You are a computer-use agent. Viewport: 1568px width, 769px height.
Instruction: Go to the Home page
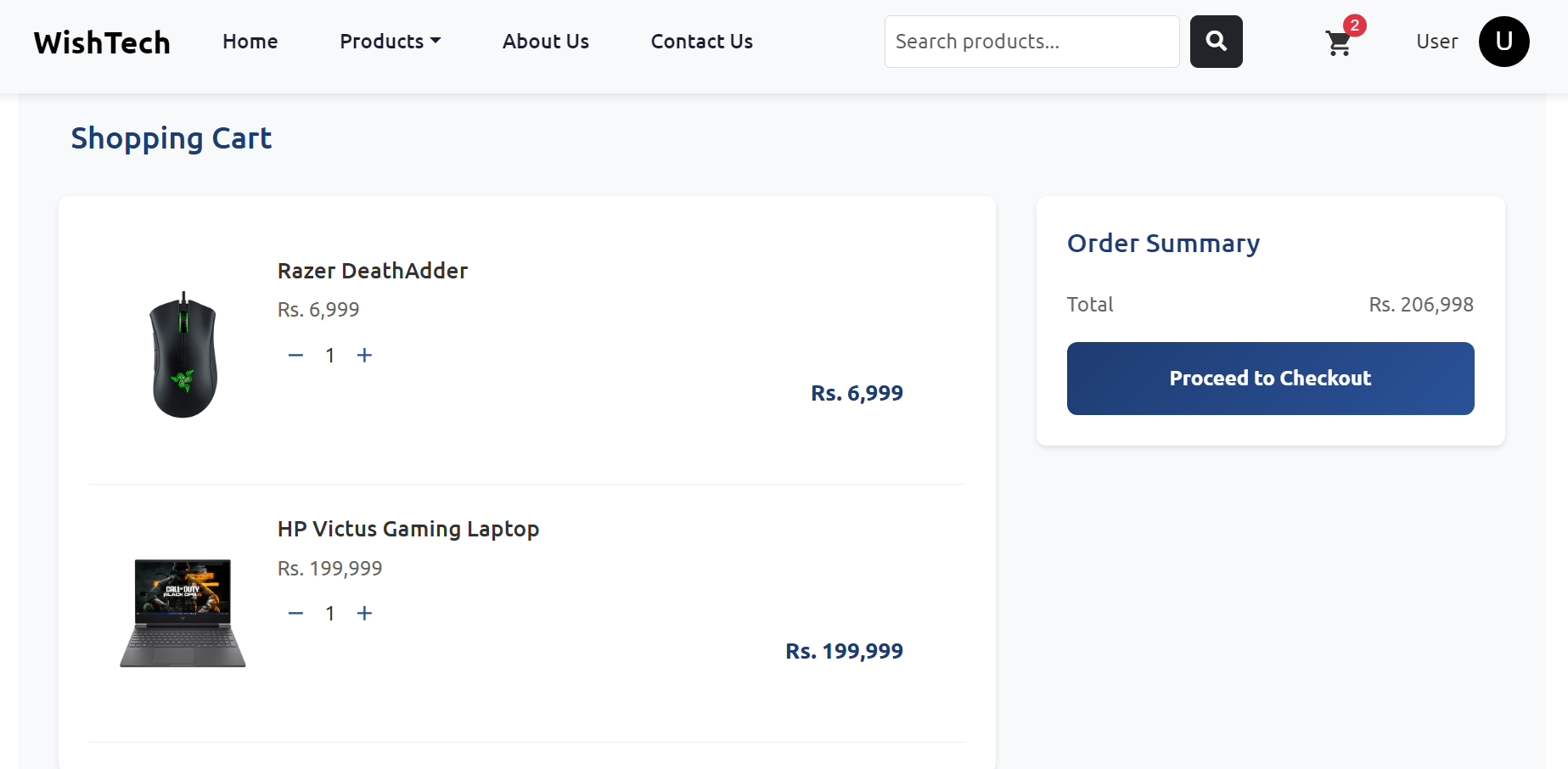coord(250,42)
